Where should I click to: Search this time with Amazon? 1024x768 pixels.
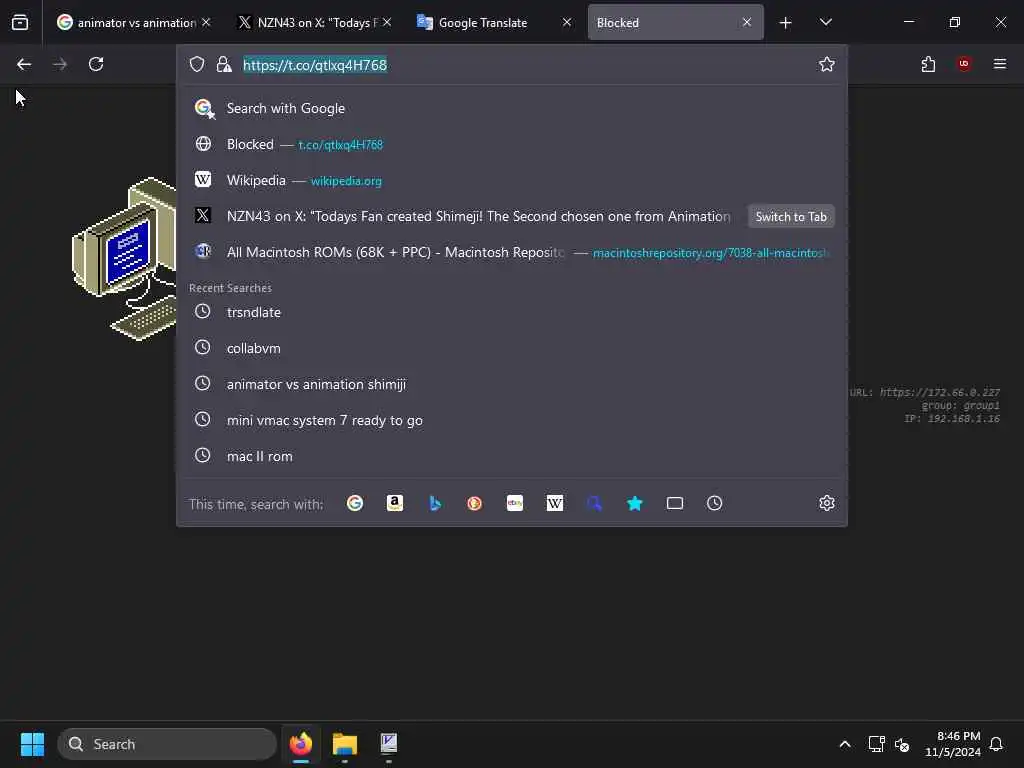[x=394, y=504]
